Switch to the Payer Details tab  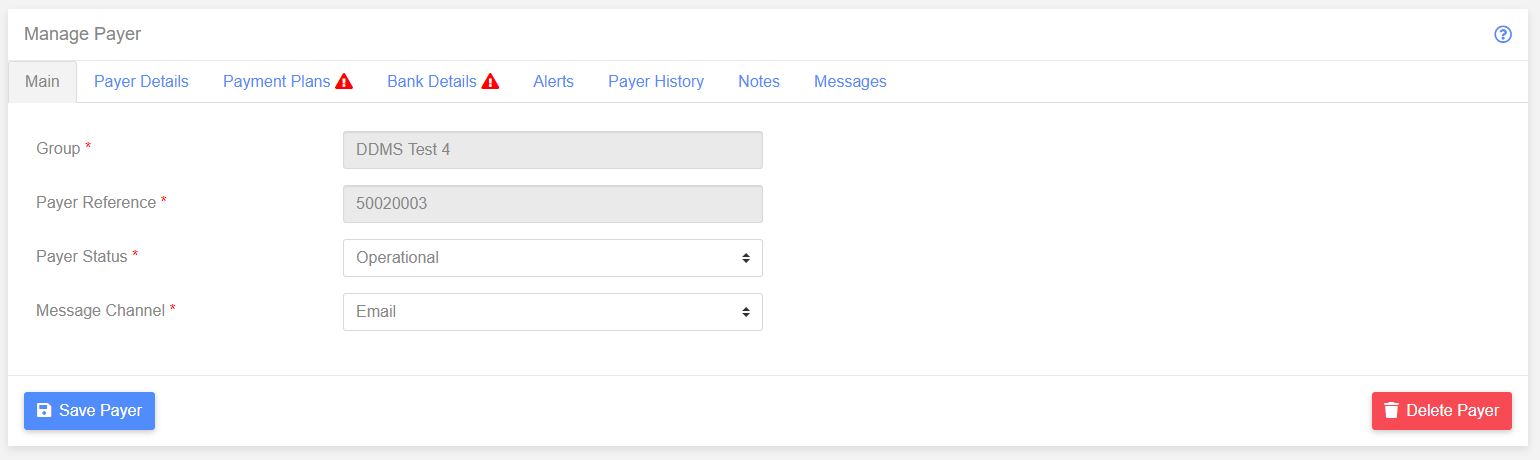[141, 82]
